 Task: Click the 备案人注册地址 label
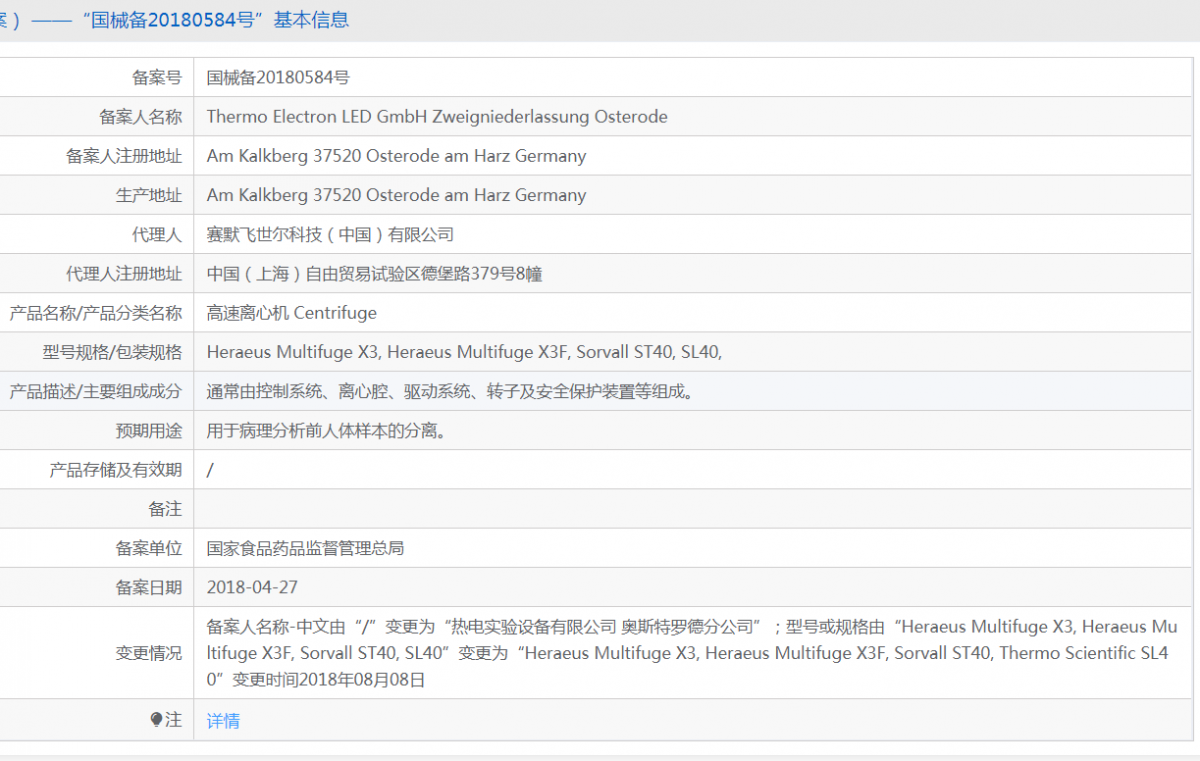124,155
